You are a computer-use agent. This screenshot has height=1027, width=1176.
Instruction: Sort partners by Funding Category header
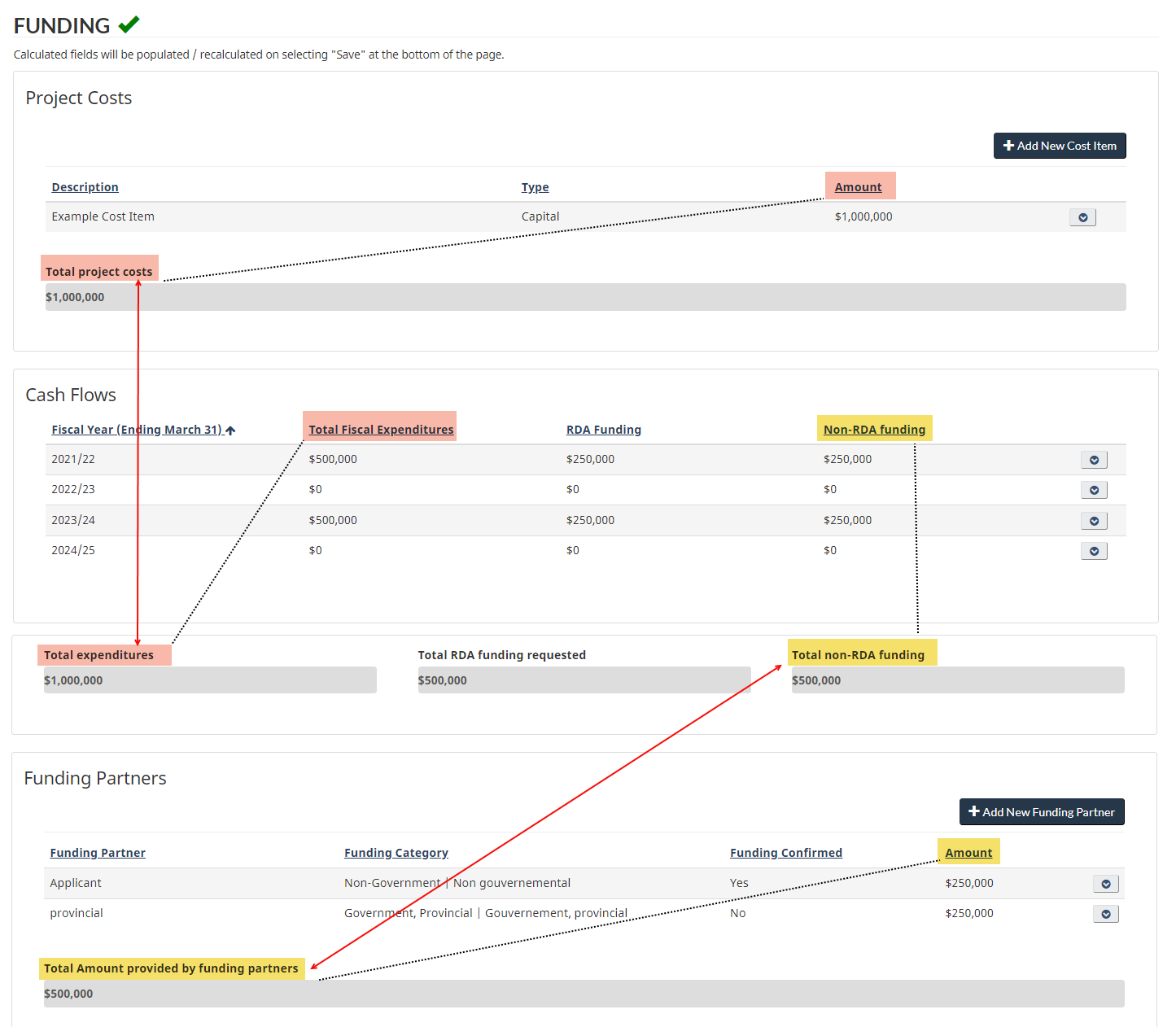coord(396,853)
